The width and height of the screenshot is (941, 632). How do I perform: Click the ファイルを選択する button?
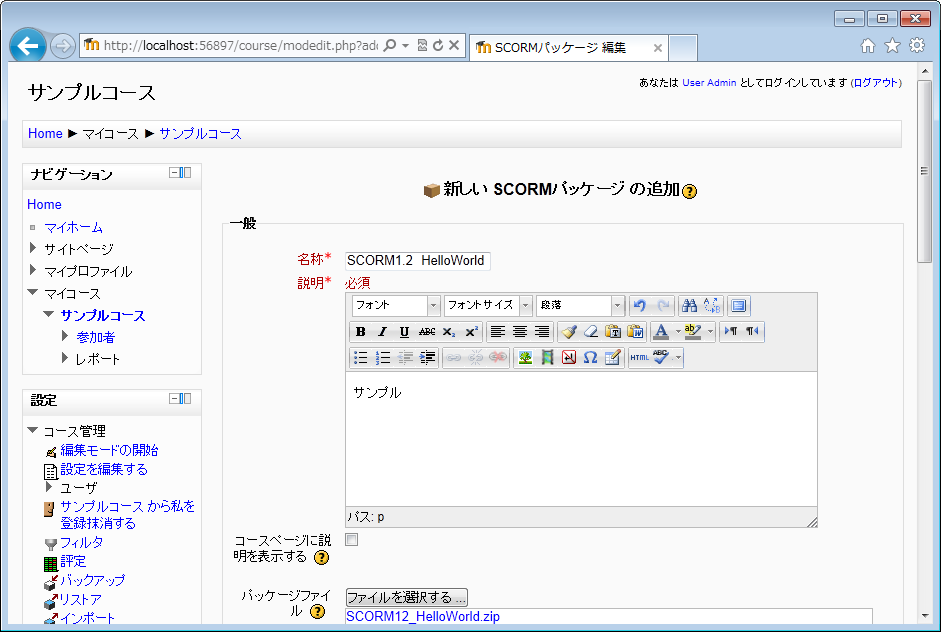[407, 597]
